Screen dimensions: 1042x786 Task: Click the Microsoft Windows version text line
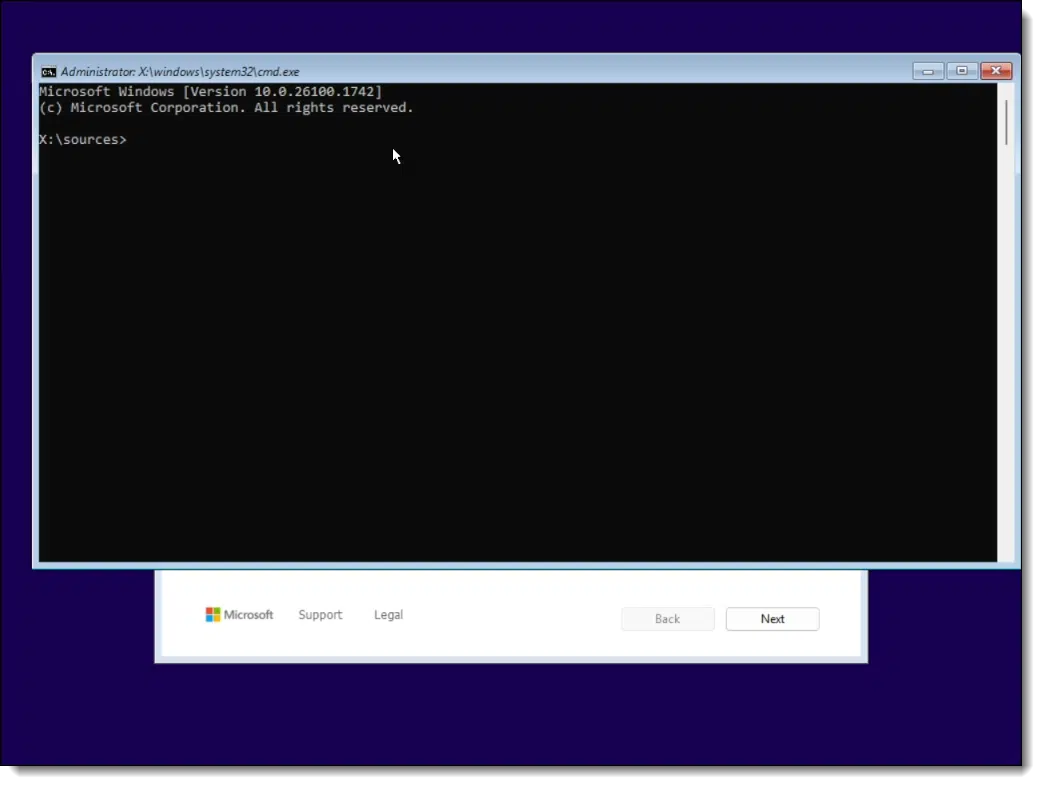click(211, 92)
